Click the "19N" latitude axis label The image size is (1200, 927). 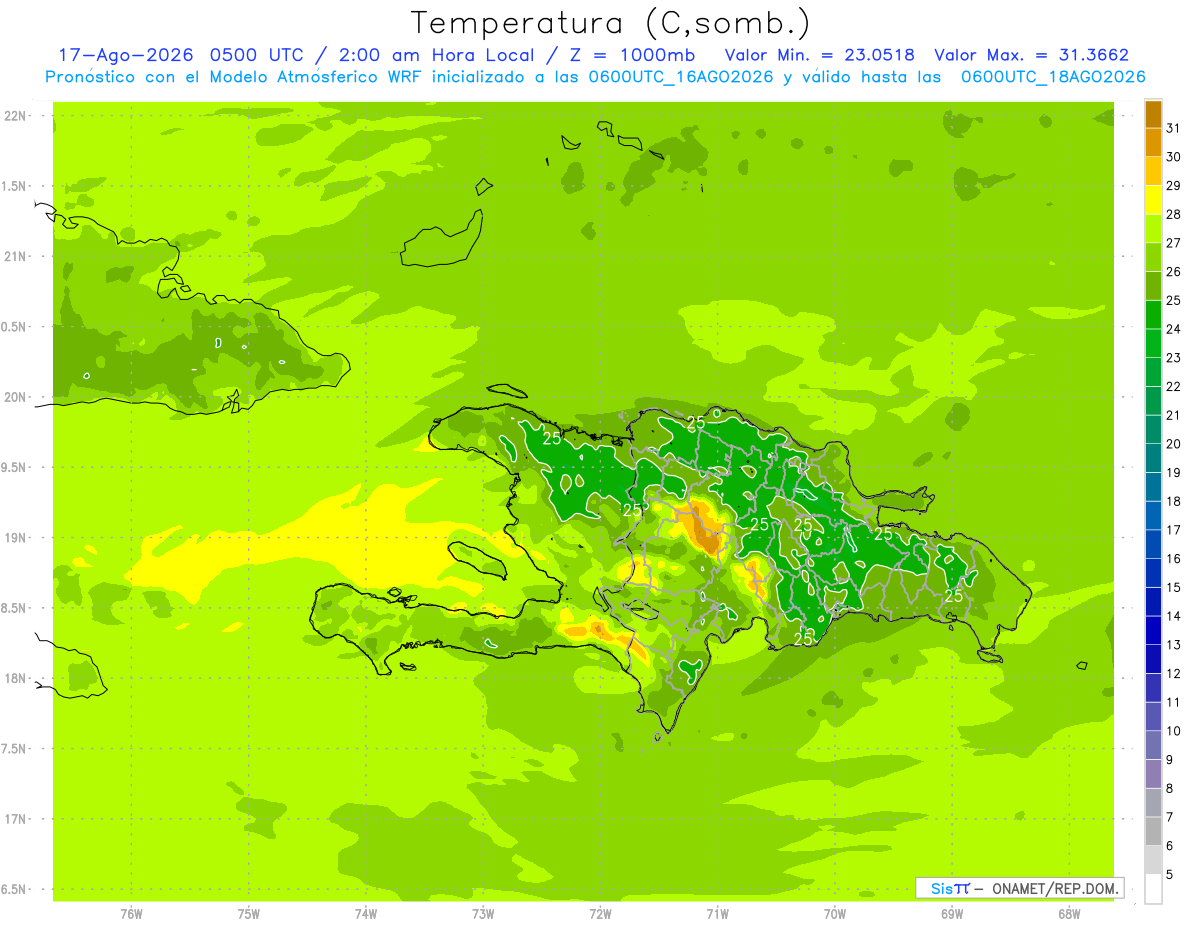click(x=15, y=538)
